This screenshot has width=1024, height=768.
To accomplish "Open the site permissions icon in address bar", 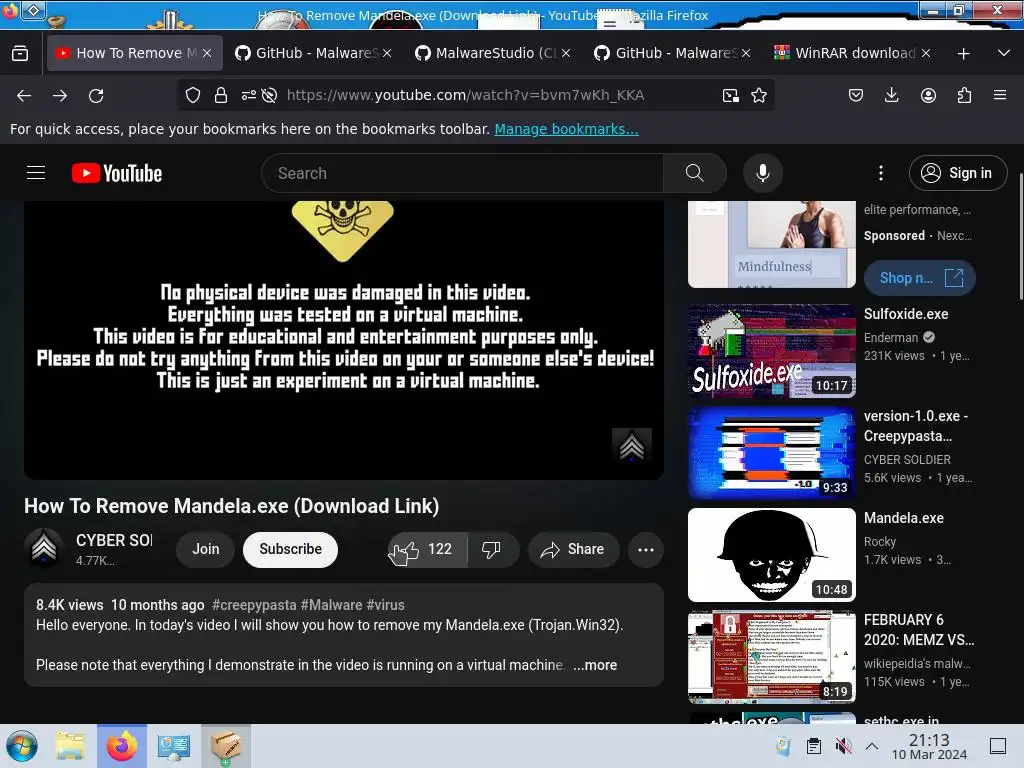I will (248, 95).
